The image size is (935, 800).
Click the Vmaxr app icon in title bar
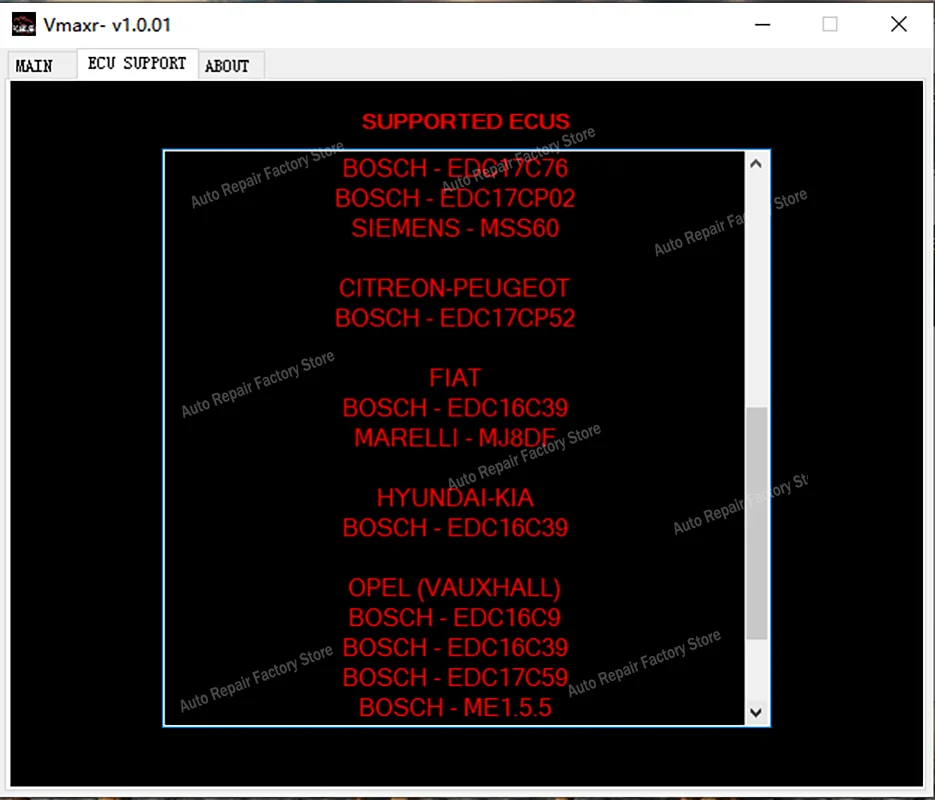[24, 24]
